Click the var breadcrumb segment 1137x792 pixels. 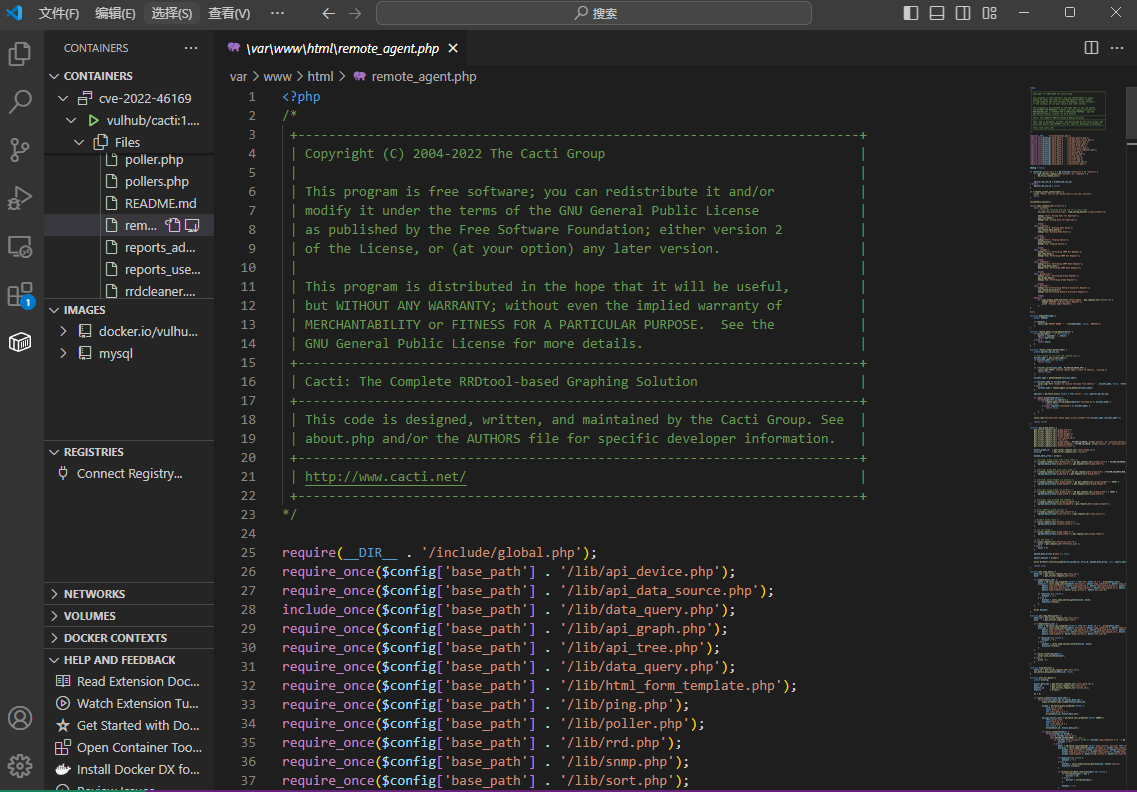click(x=238, y=76)
